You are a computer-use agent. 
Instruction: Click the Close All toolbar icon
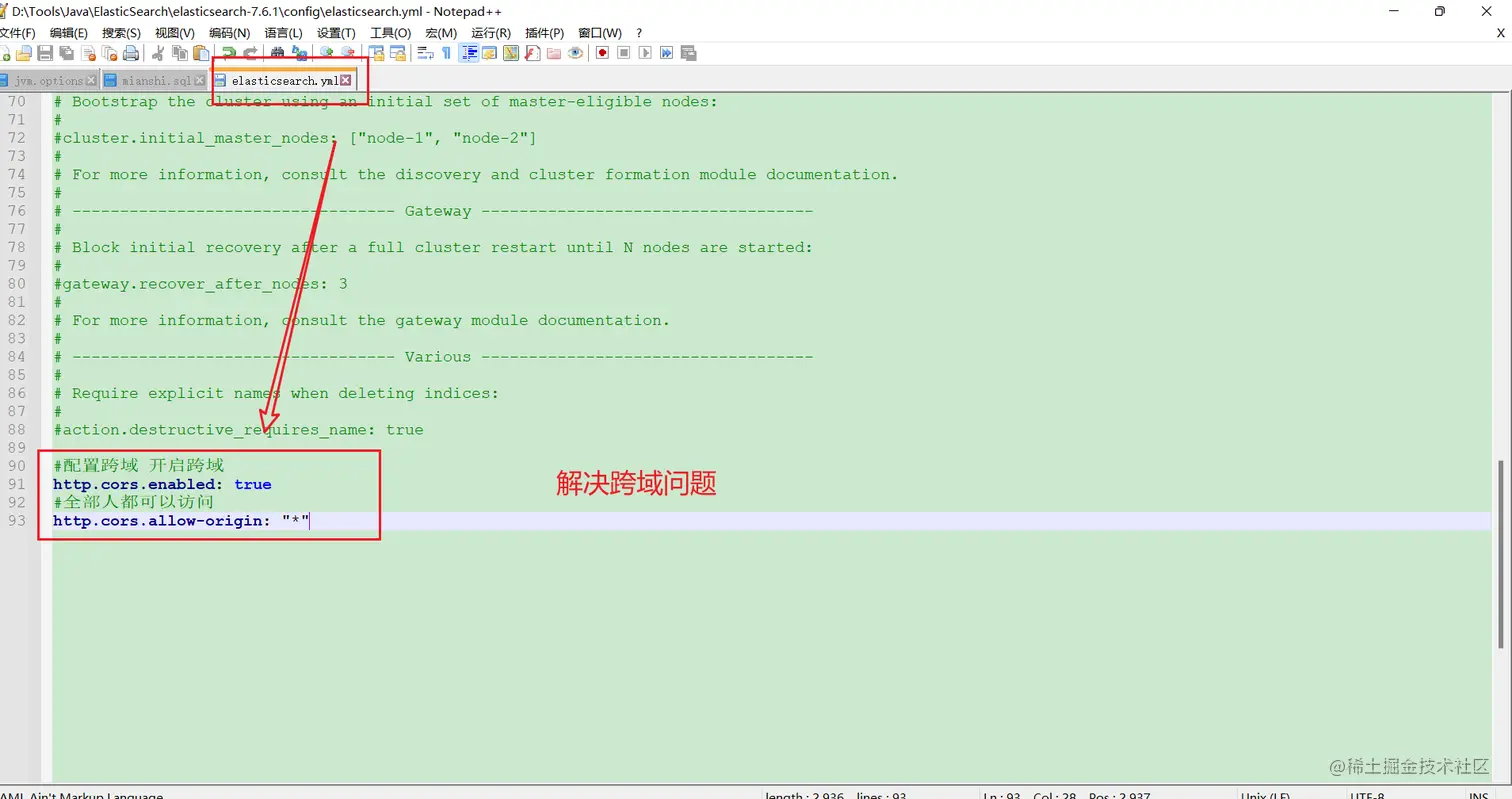(x=110, y=53)
